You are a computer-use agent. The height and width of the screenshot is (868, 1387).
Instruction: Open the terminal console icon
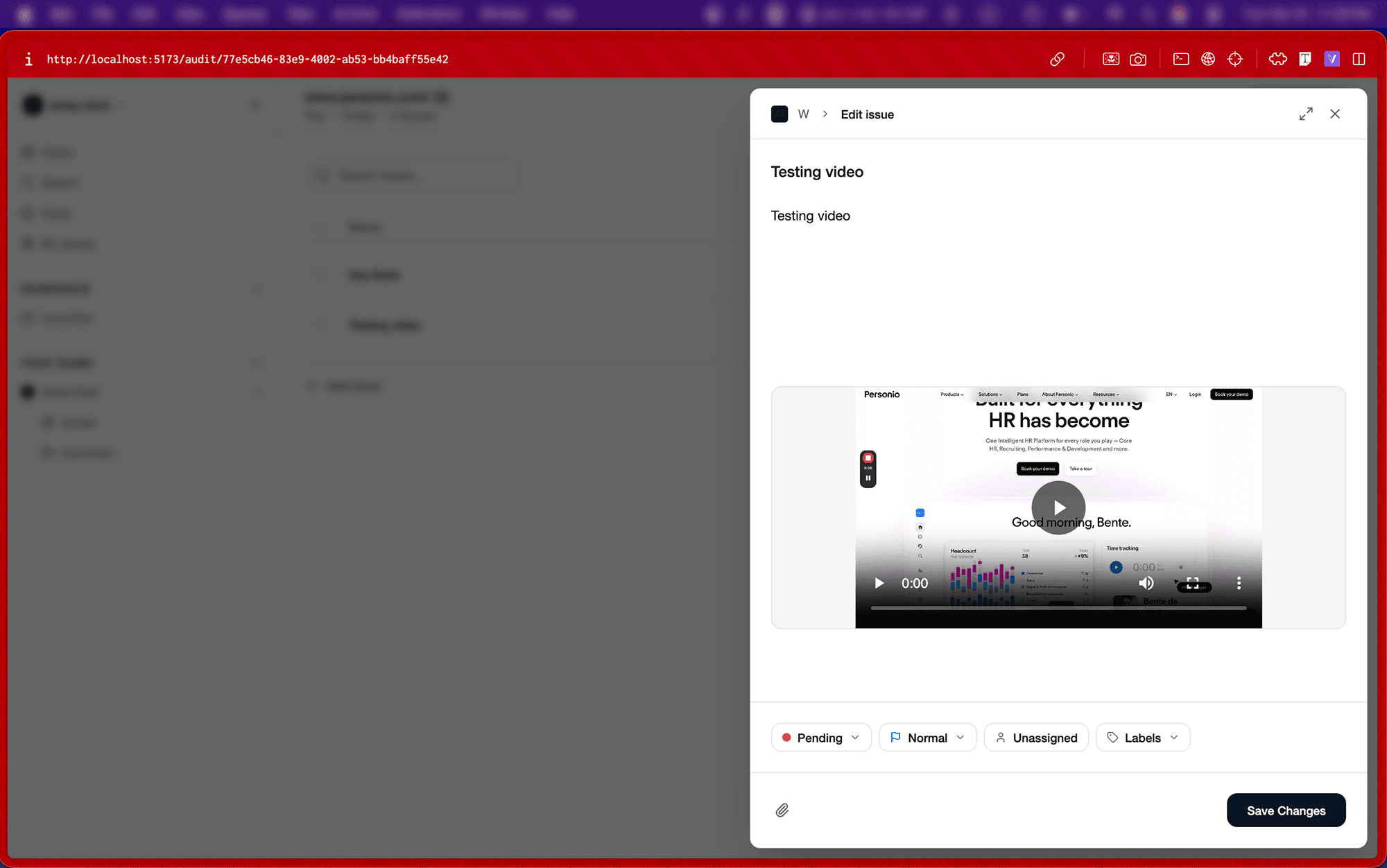coord(1181,59)
